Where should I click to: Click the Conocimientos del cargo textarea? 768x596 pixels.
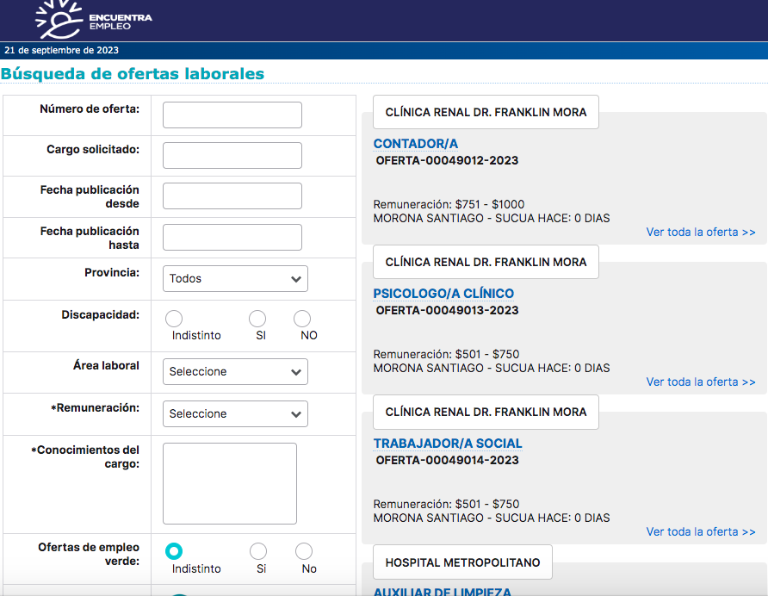click(230, 484)
